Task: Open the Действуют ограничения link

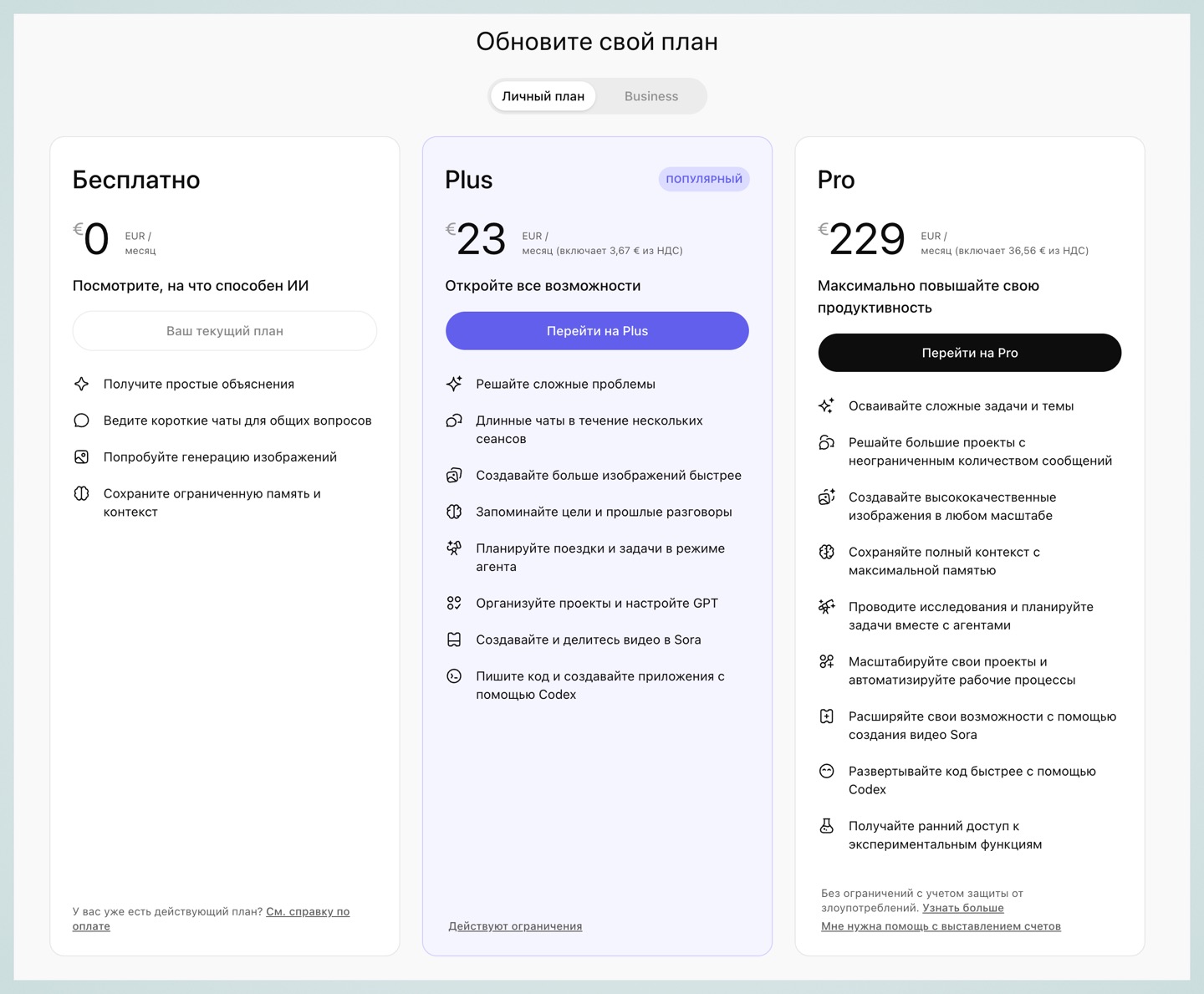Action: point(515,926)
